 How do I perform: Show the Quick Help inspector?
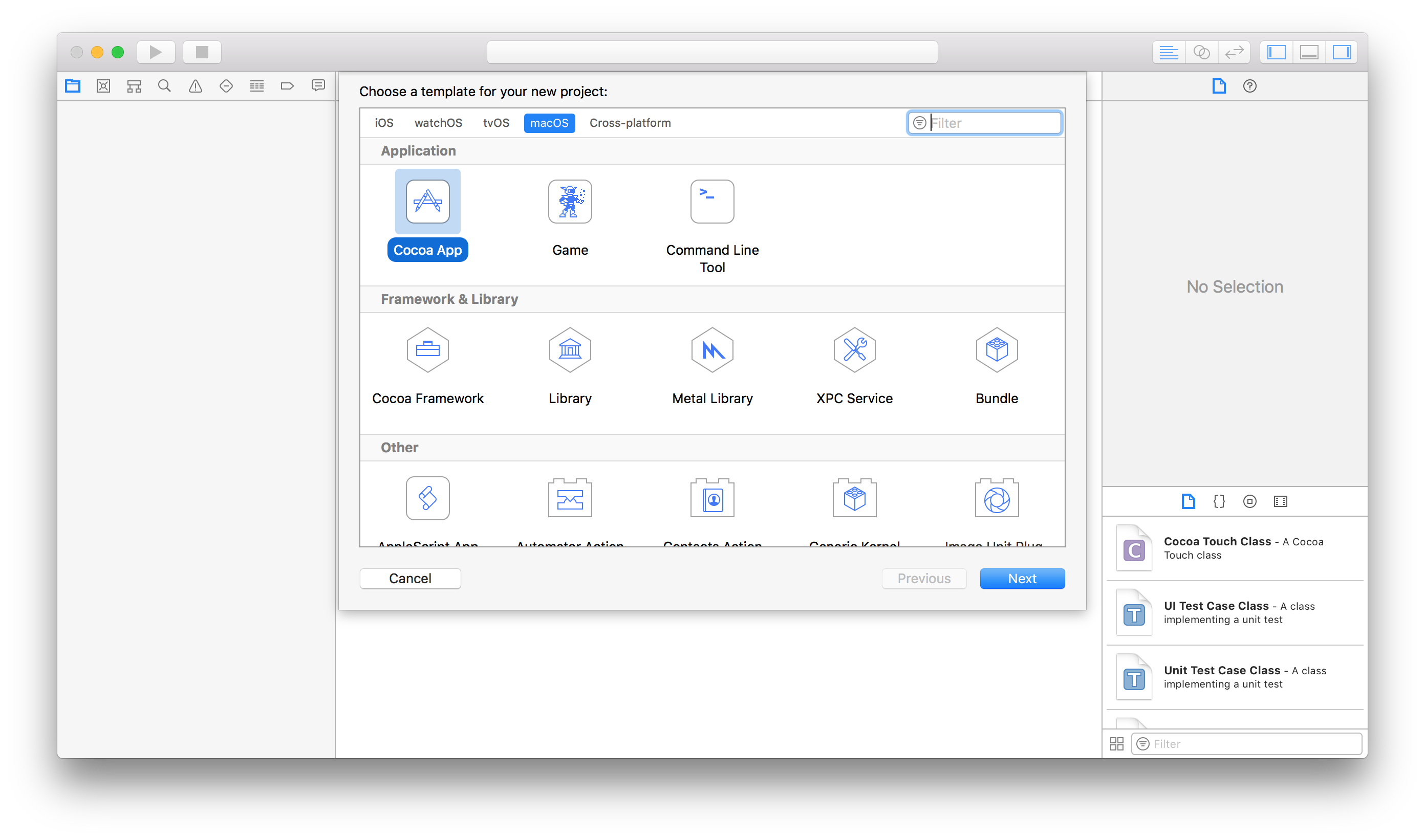tap(1250, 86)
